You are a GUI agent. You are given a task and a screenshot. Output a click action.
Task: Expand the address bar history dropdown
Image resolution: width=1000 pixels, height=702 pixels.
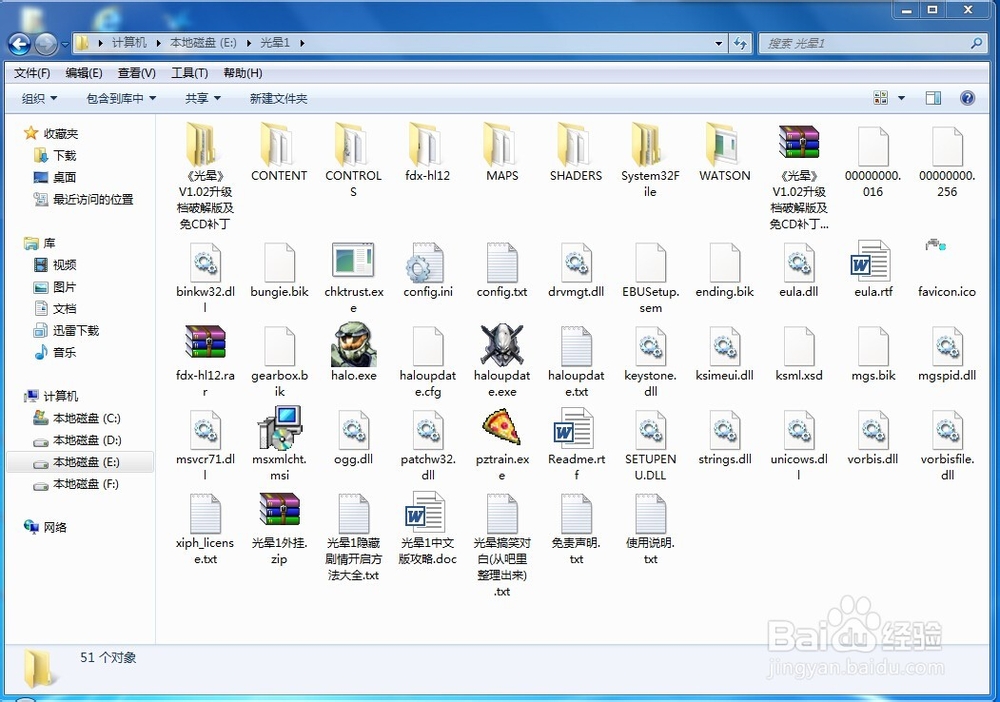[719, 43]
